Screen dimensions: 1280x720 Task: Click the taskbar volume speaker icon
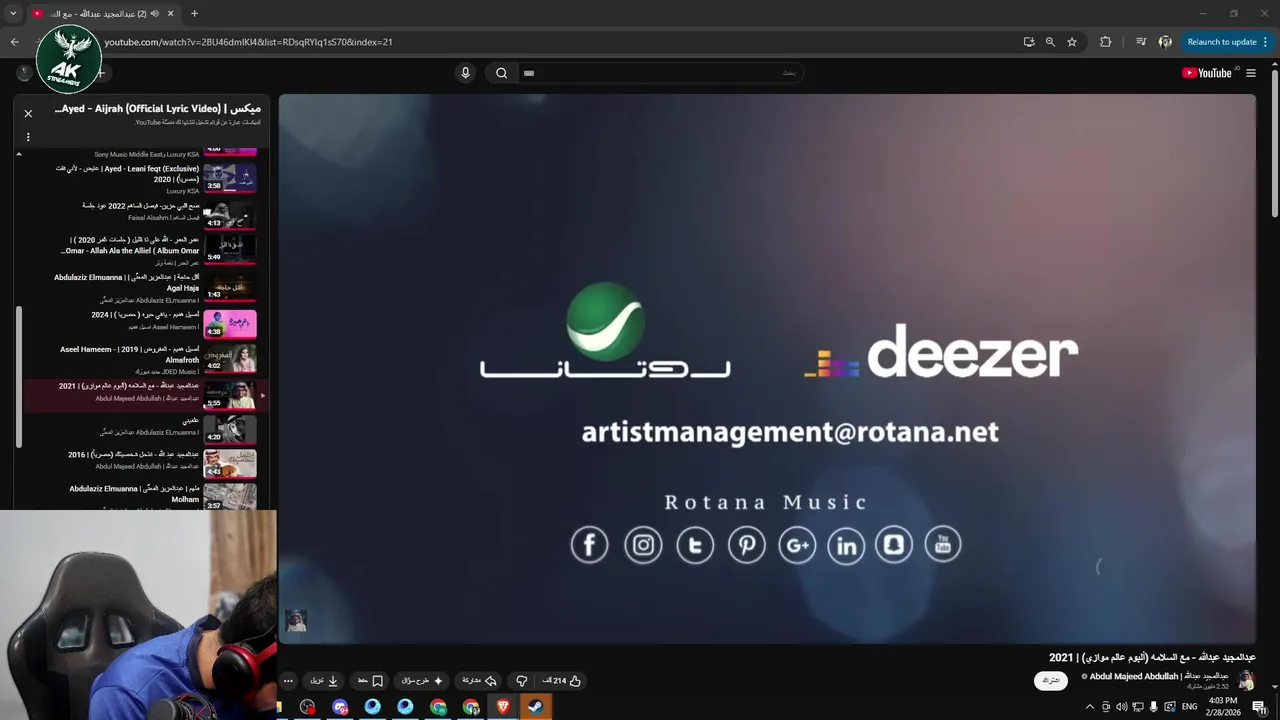1122,707
